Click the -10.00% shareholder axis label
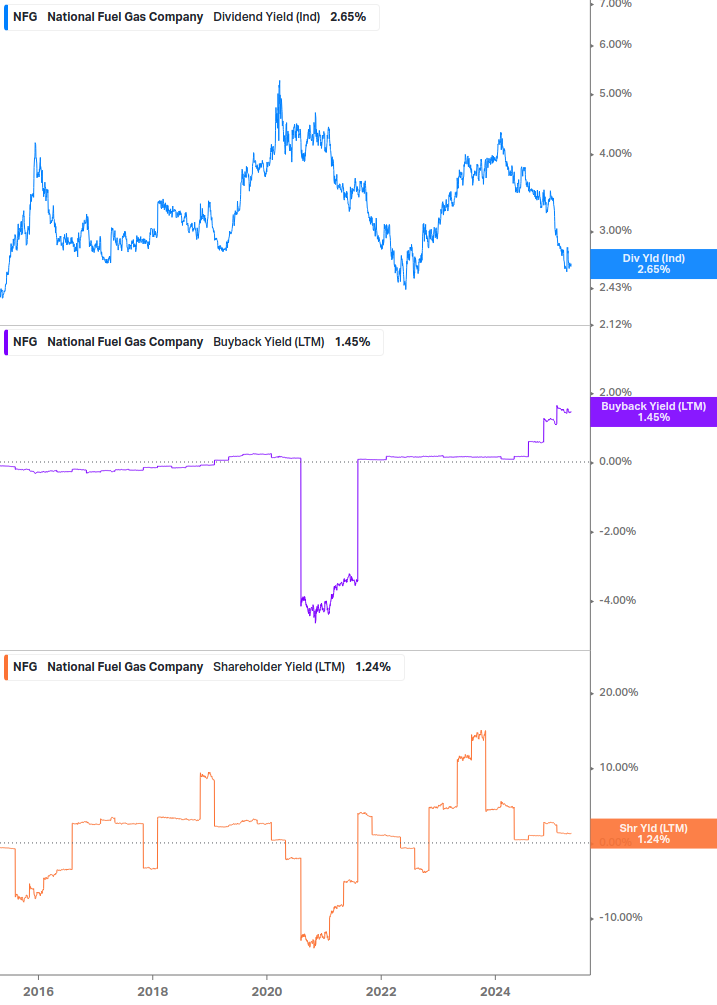 620,918
